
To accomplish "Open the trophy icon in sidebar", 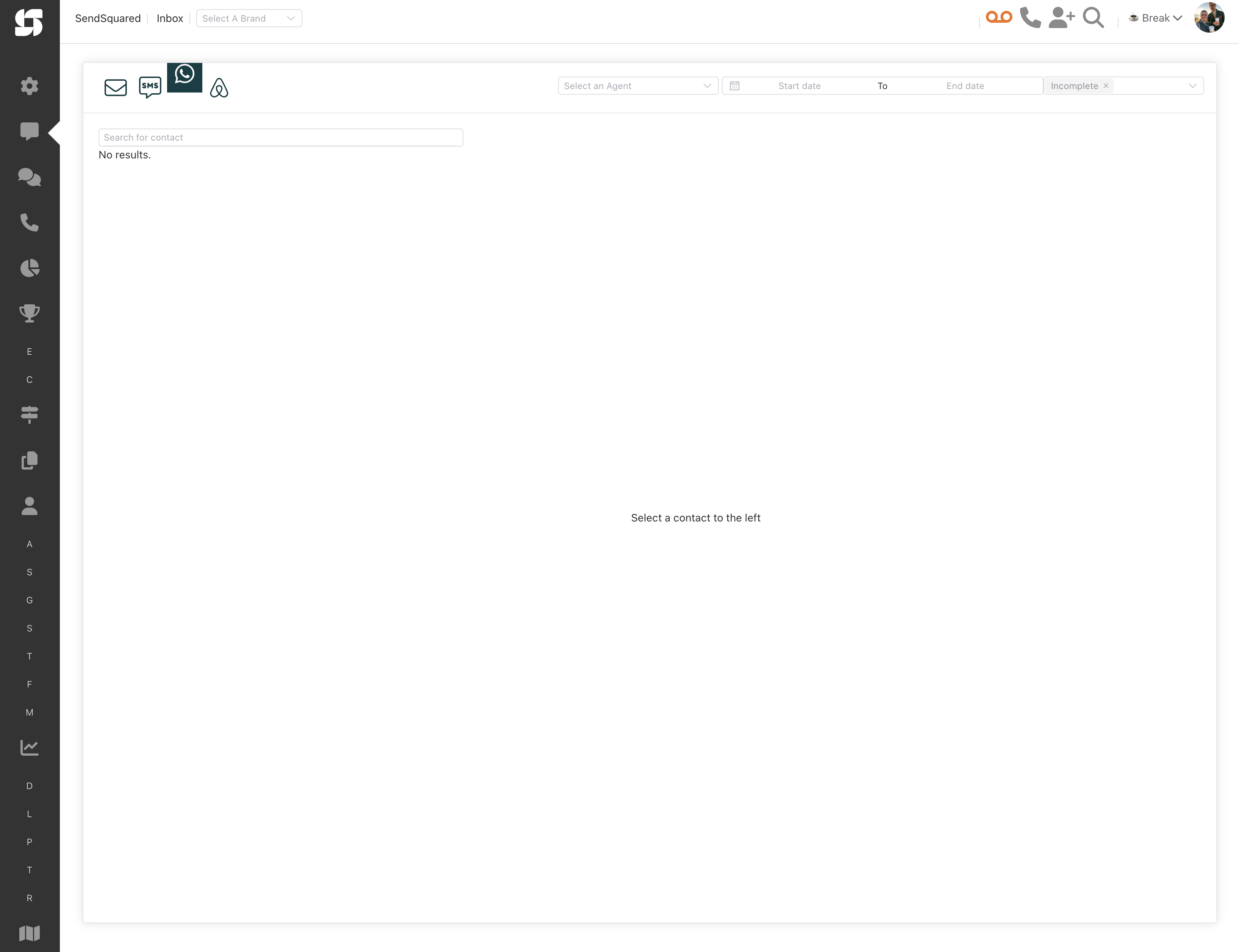I will [30, 313].
